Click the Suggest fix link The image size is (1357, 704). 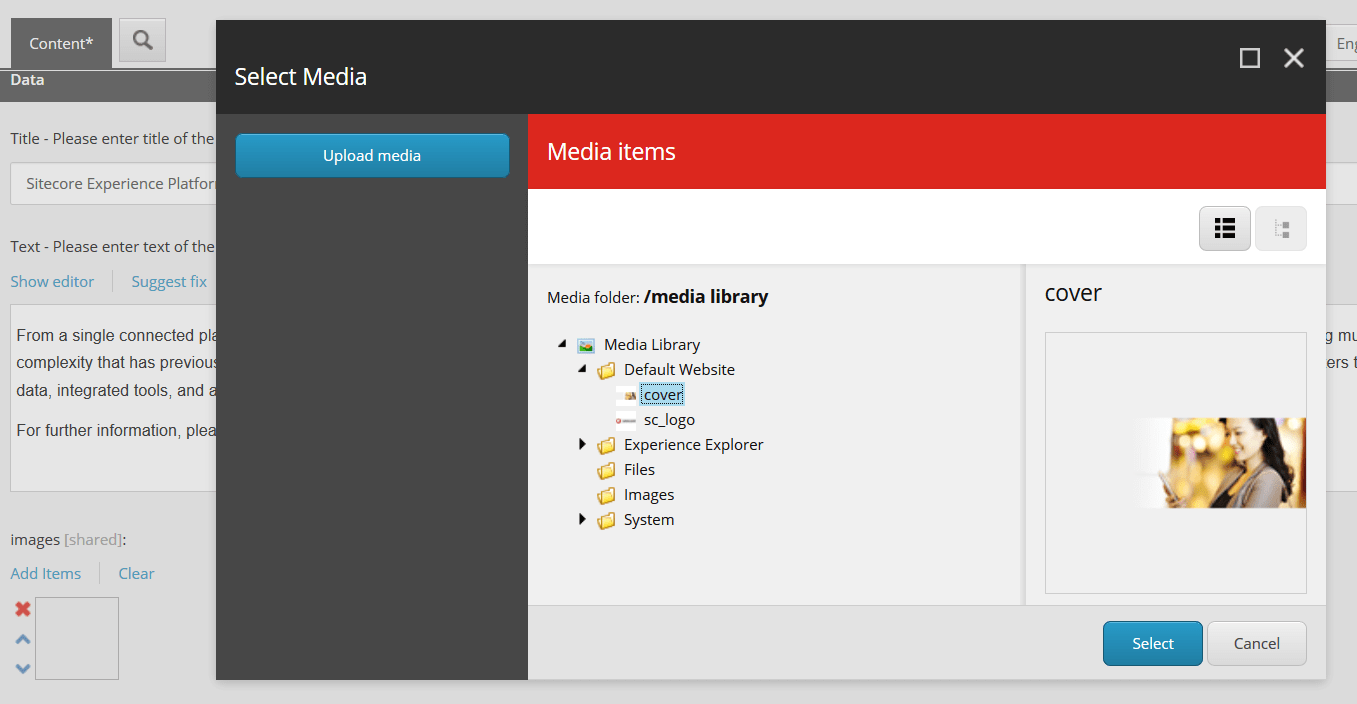point(168,281)
